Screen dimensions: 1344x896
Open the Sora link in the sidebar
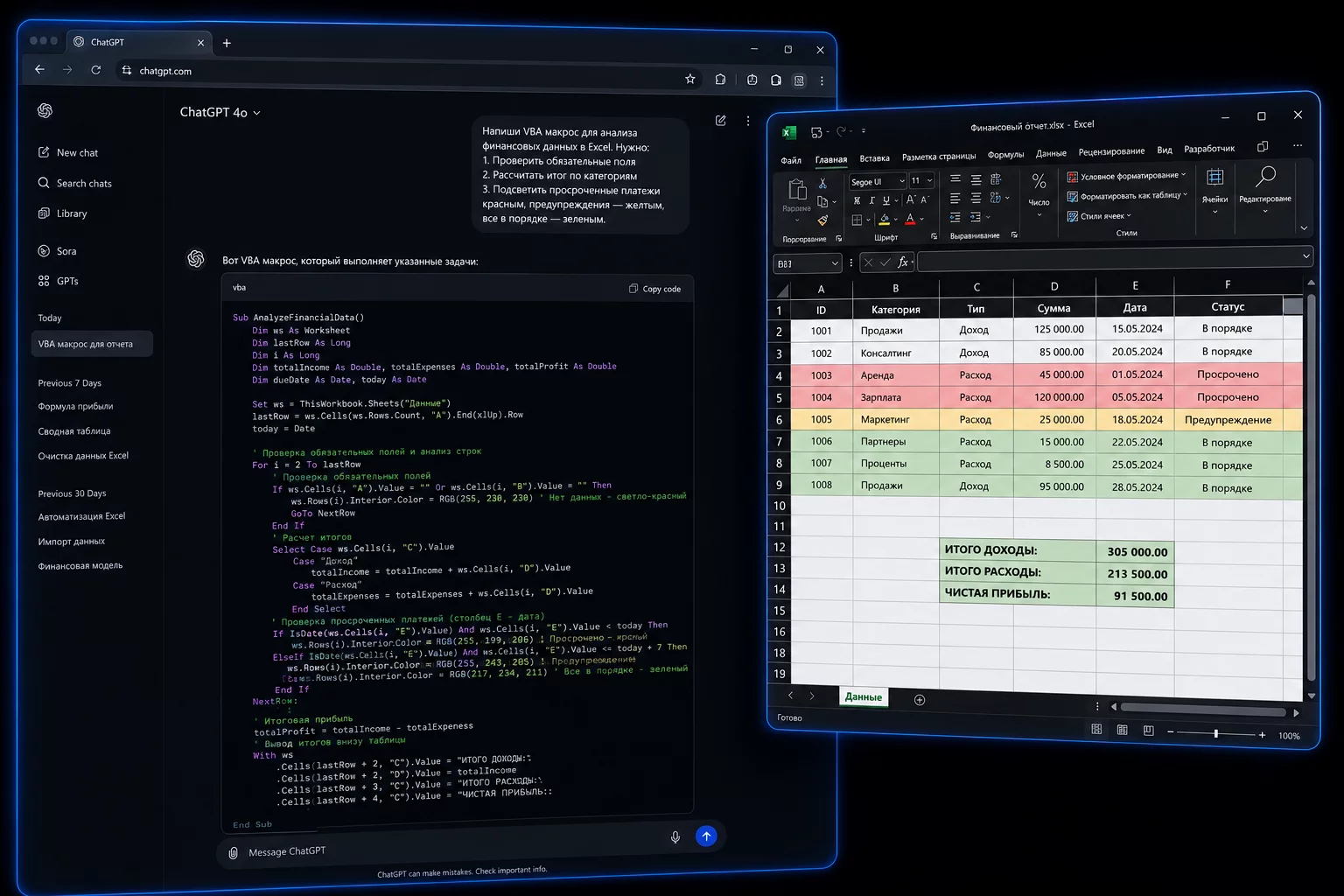click(x=58, y=251)
